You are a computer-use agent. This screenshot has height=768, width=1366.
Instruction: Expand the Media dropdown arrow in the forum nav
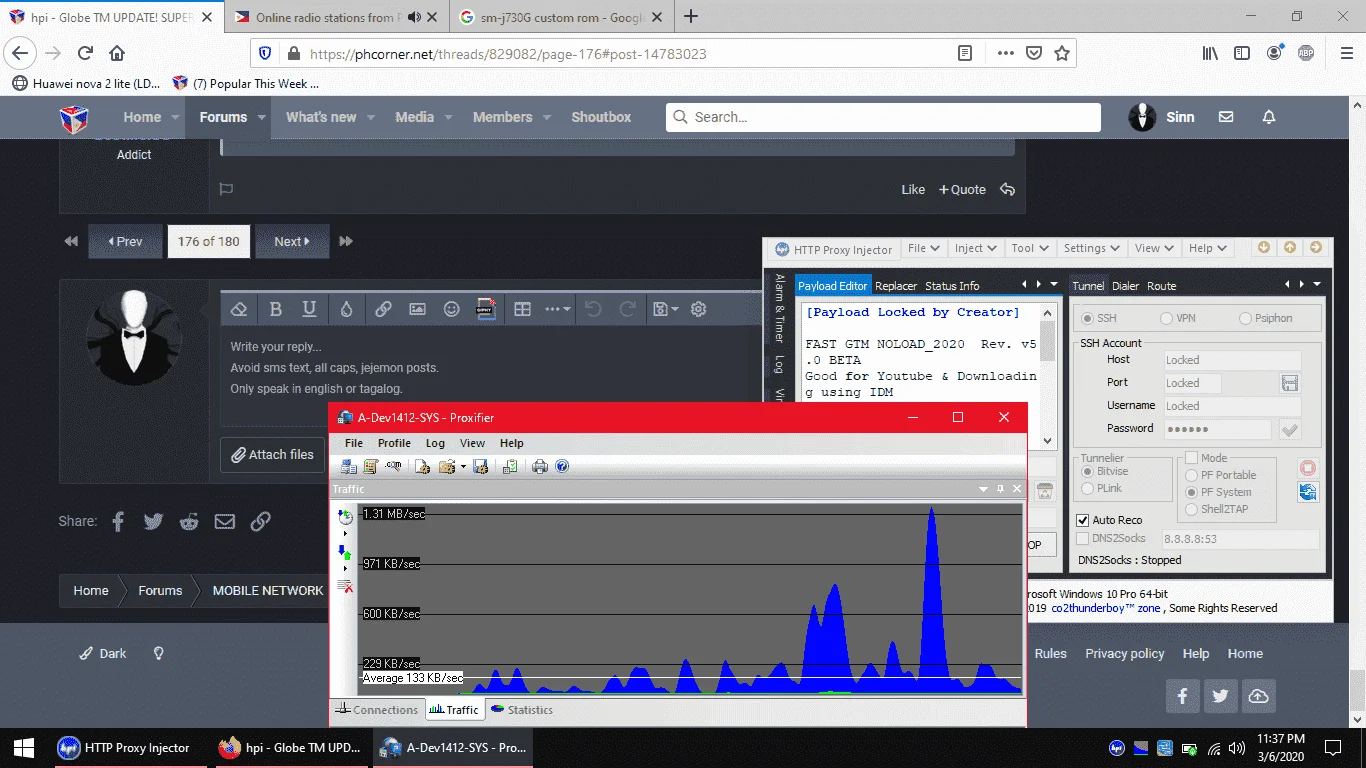tap(448, 117)
